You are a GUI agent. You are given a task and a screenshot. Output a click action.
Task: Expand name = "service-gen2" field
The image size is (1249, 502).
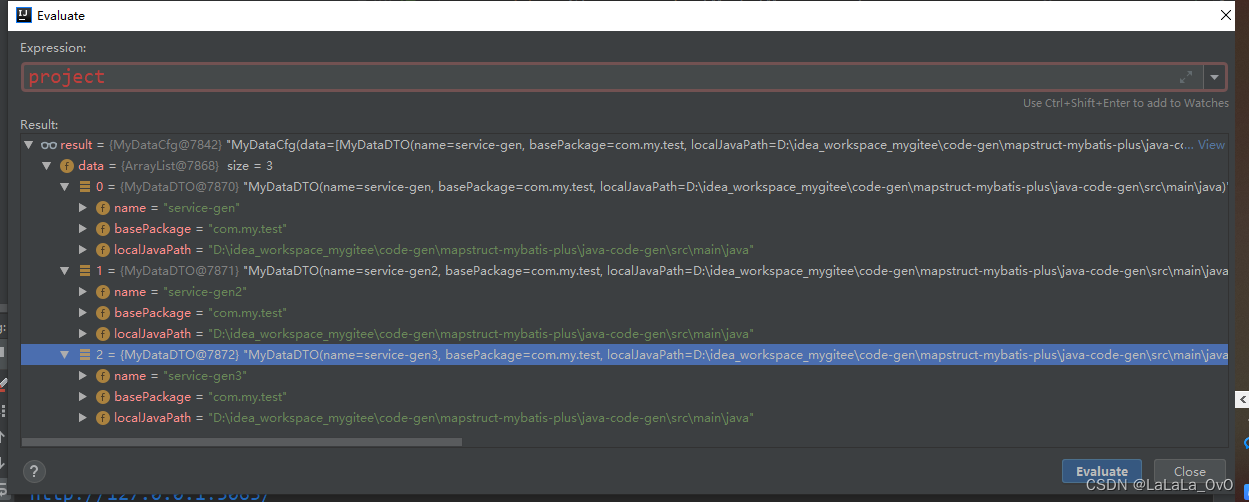[x=84, y=292]
